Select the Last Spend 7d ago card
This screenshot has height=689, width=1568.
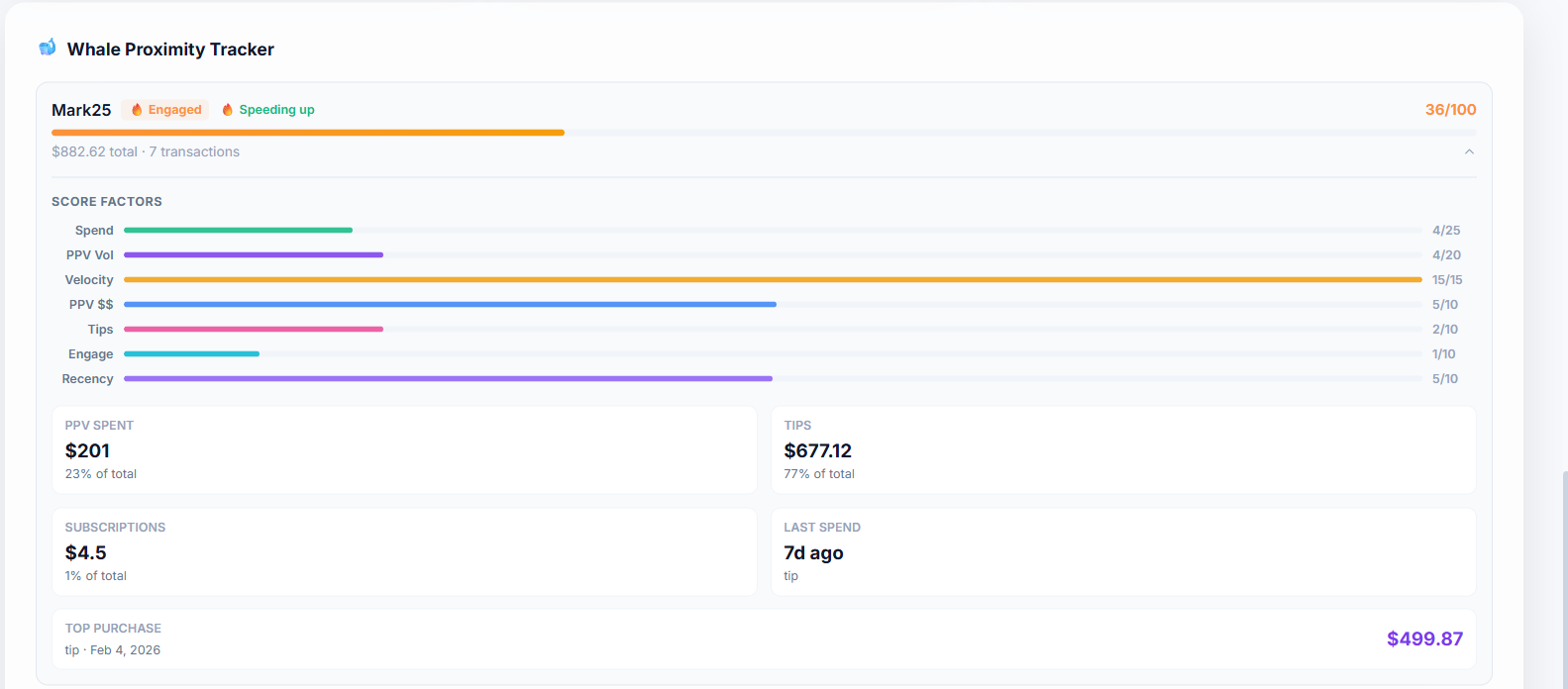(x=1122, y=552)
